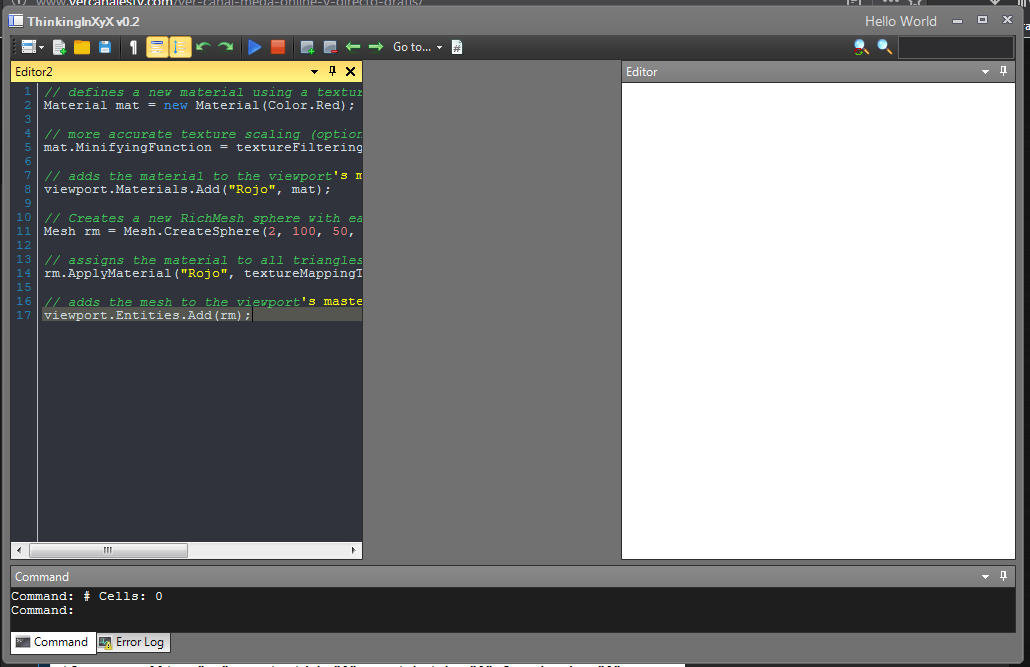Open the Command panel dropdown arrow
Screen dimensions: 1030x667
[985, 576]
